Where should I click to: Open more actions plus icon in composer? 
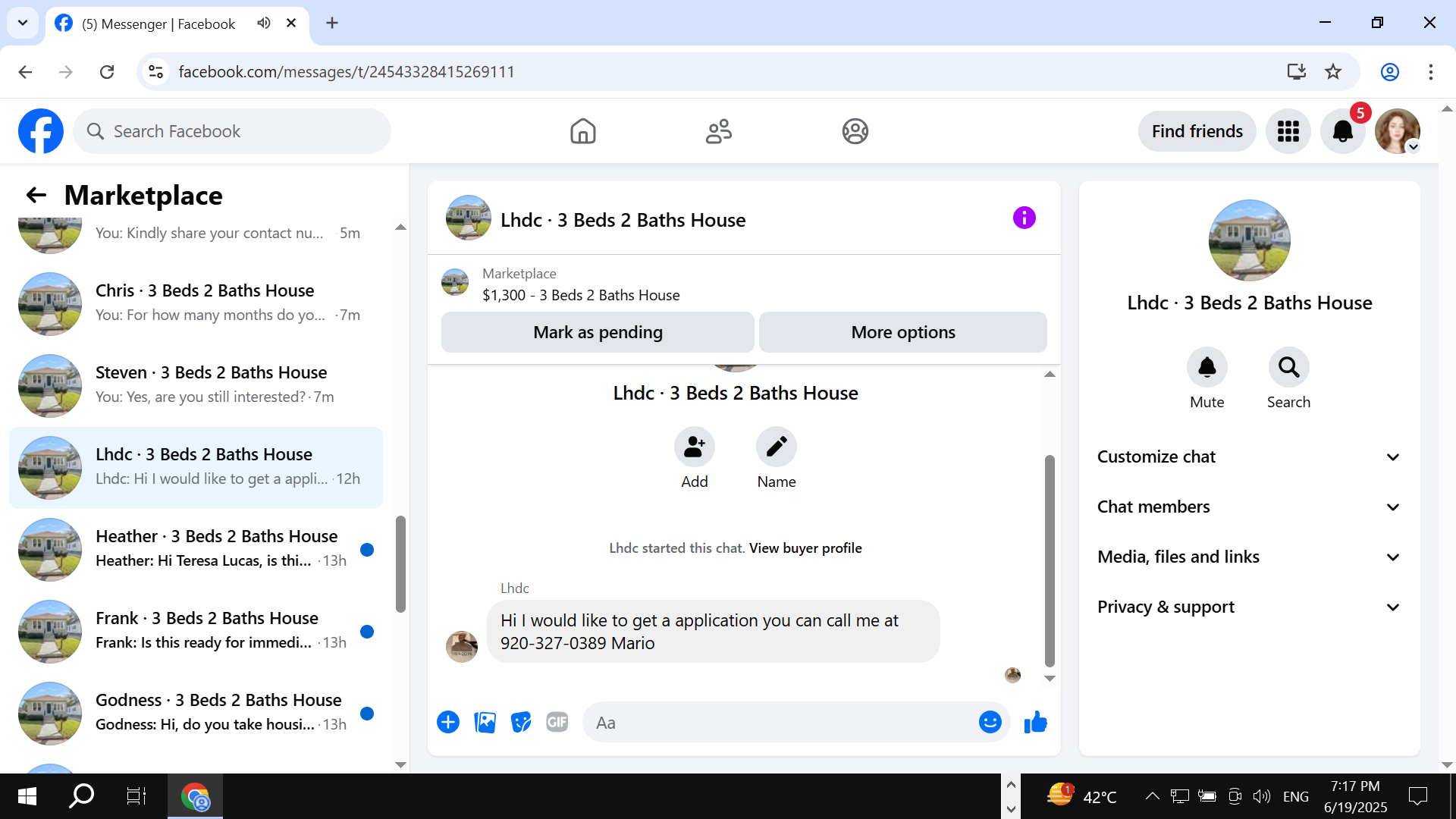448,722
